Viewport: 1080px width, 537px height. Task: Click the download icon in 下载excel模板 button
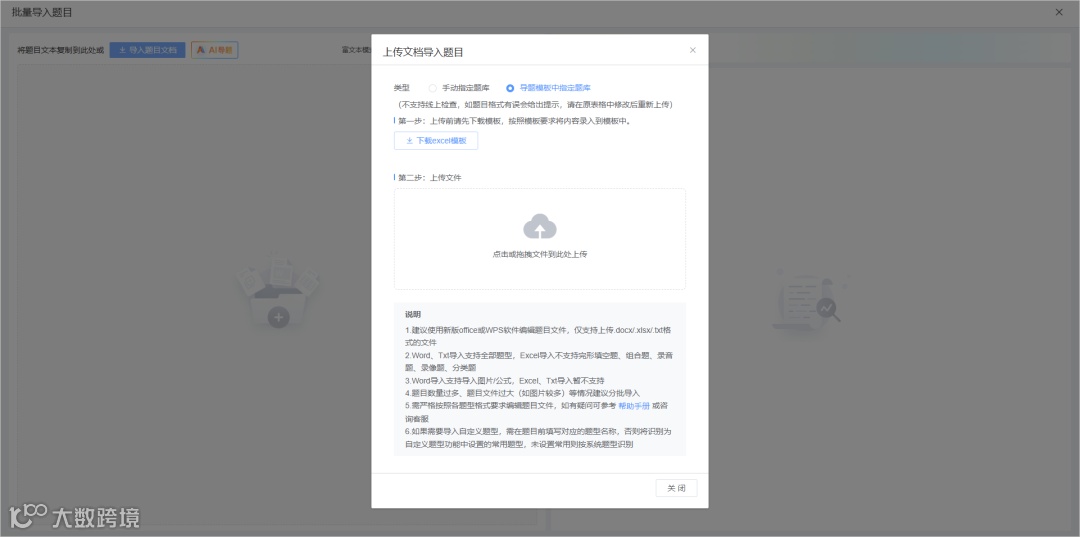pyautogui.click(x=409, y=140)
